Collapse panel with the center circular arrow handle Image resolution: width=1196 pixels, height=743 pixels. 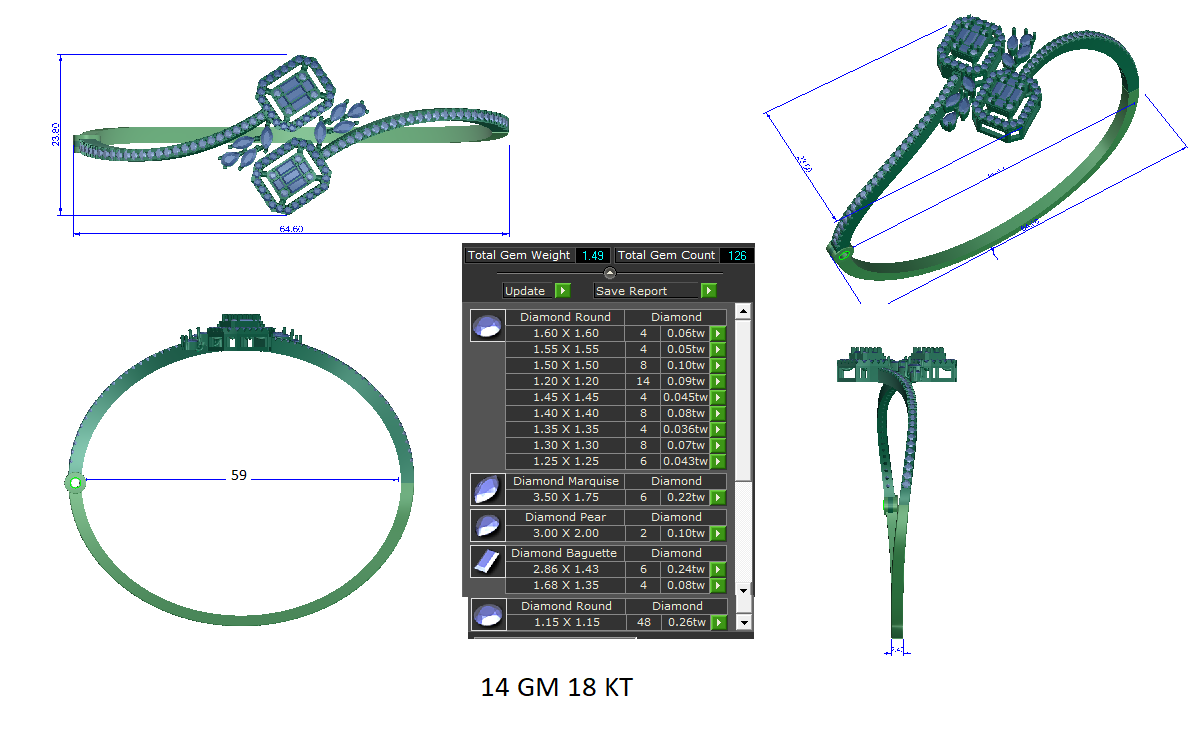(609, 273)
